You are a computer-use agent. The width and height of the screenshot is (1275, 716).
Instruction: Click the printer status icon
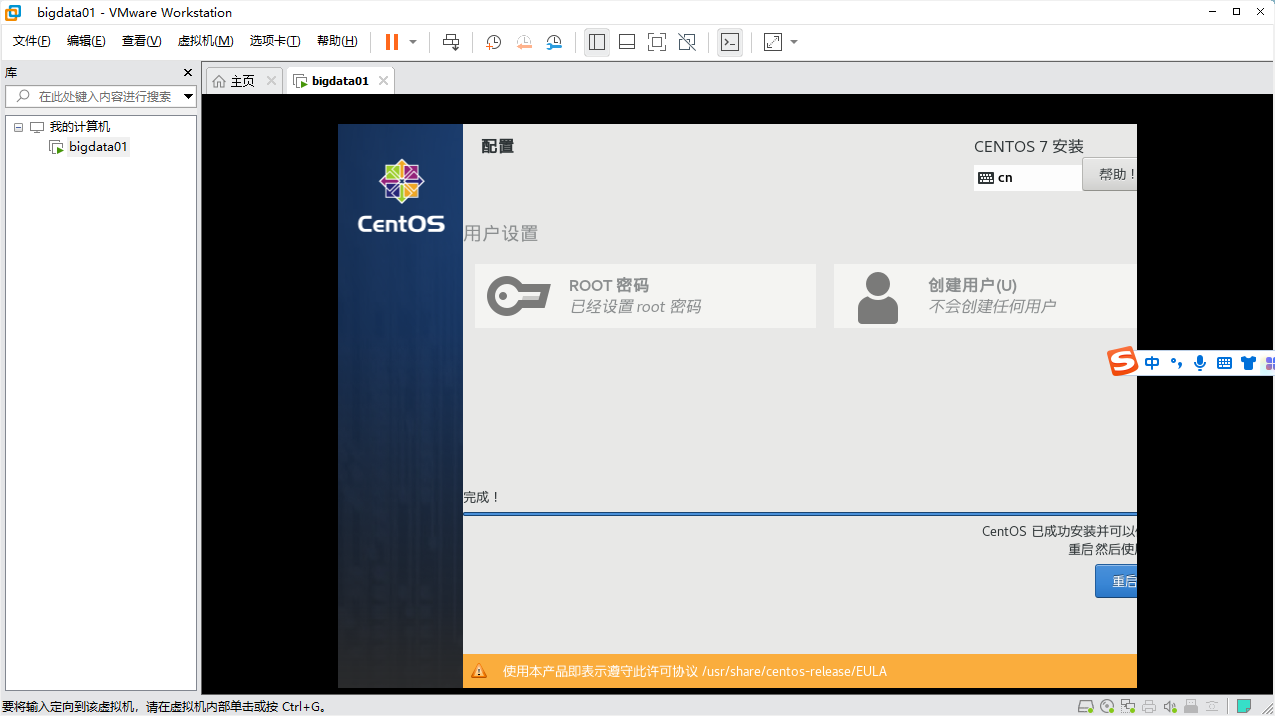[x=1149, y=707]
